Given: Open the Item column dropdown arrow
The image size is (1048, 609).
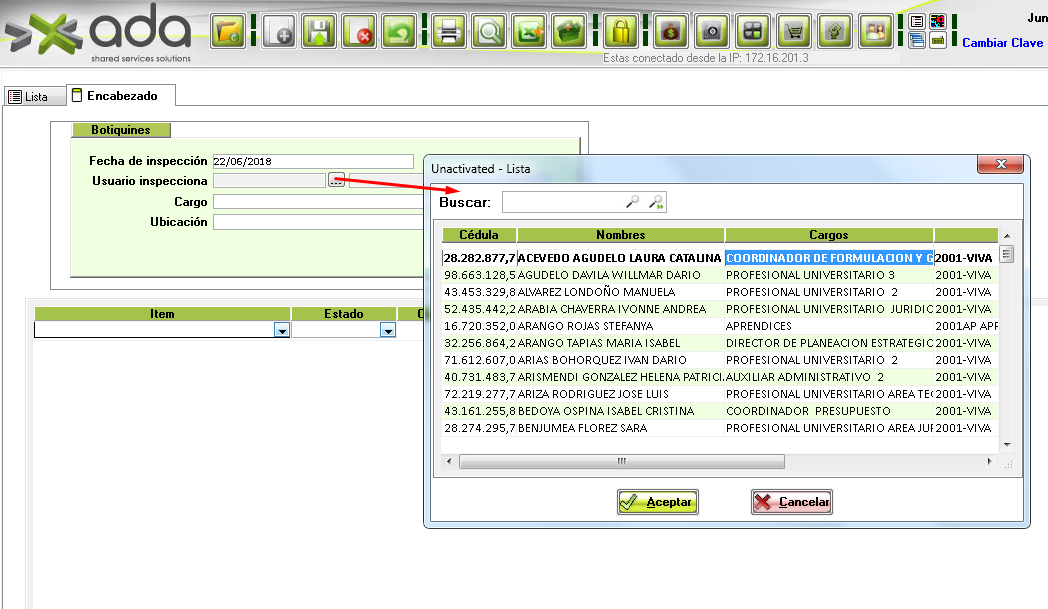Looking at the screenshot, I should 282,330.
